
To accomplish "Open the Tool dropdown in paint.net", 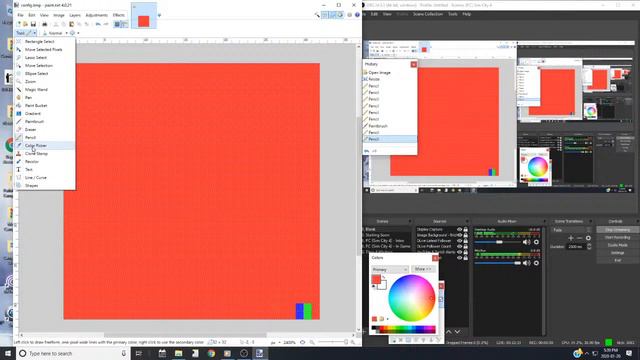I will point(26,33).
